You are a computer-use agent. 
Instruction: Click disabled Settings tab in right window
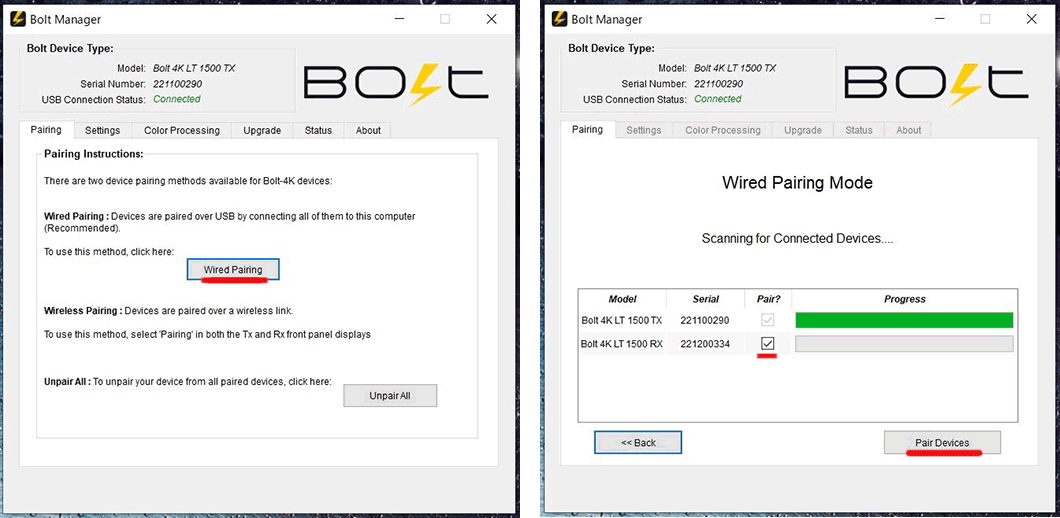644,130
